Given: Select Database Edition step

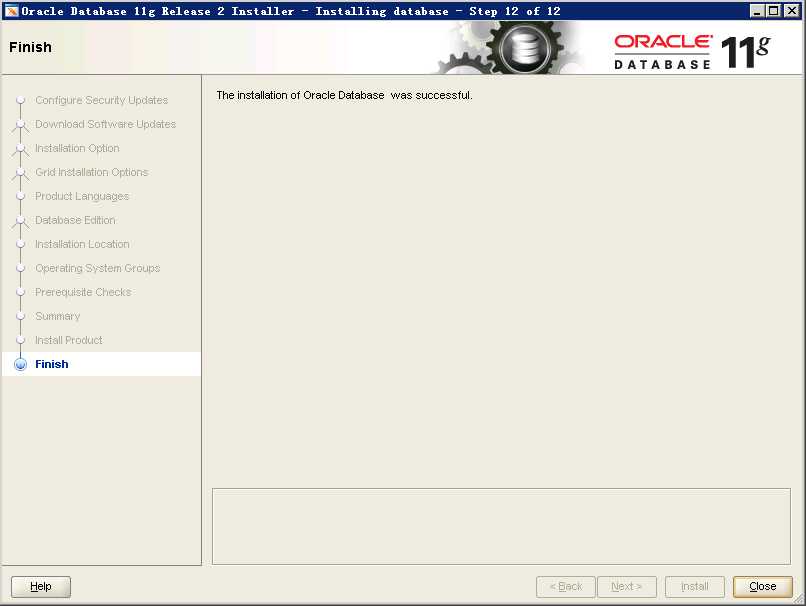Looking at the screenshot, I should (75, 220).
